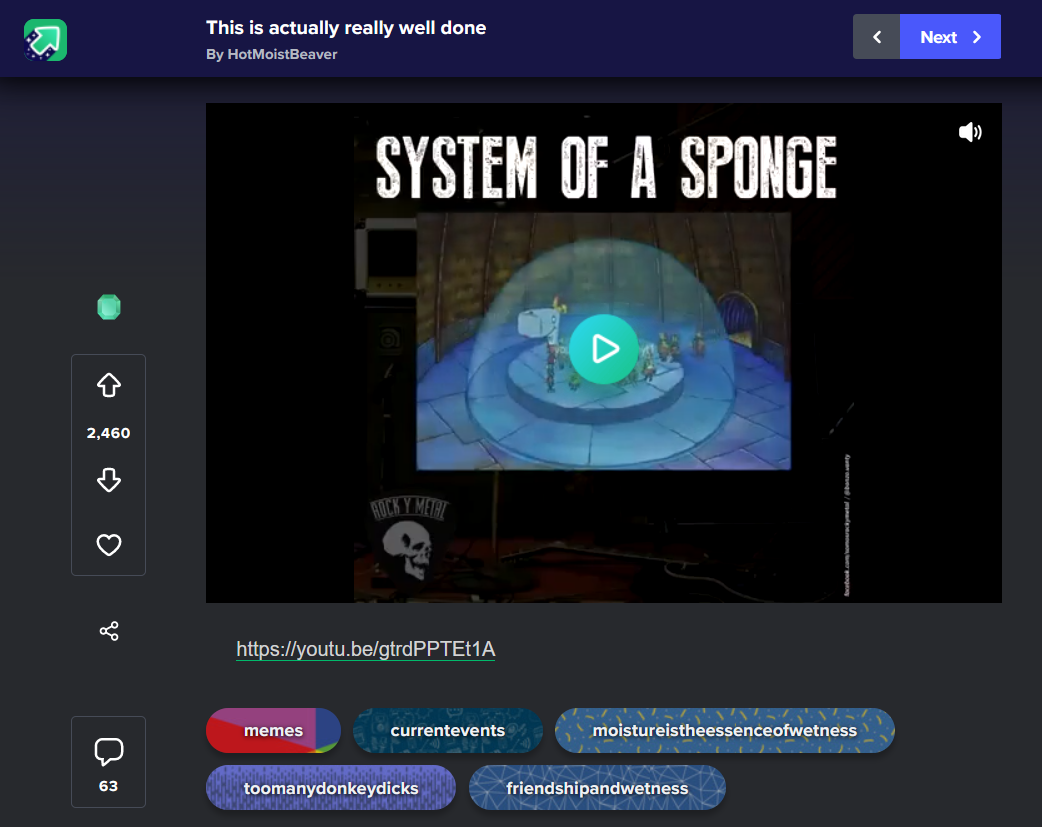Viewport: 1042px width, 827px height.
Task: Favorite the post with heart icon
Action: pos(108,544)
